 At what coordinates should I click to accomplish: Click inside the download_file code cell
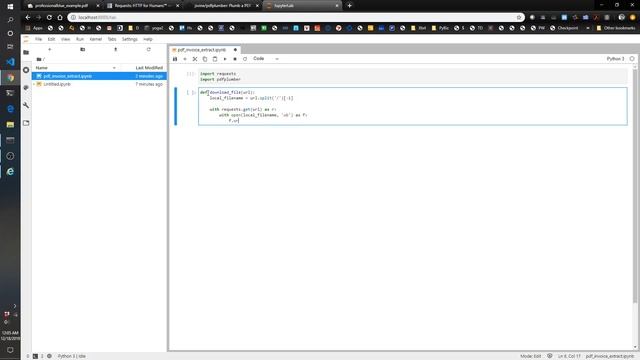pyautogui.click(x=412, y=106)
